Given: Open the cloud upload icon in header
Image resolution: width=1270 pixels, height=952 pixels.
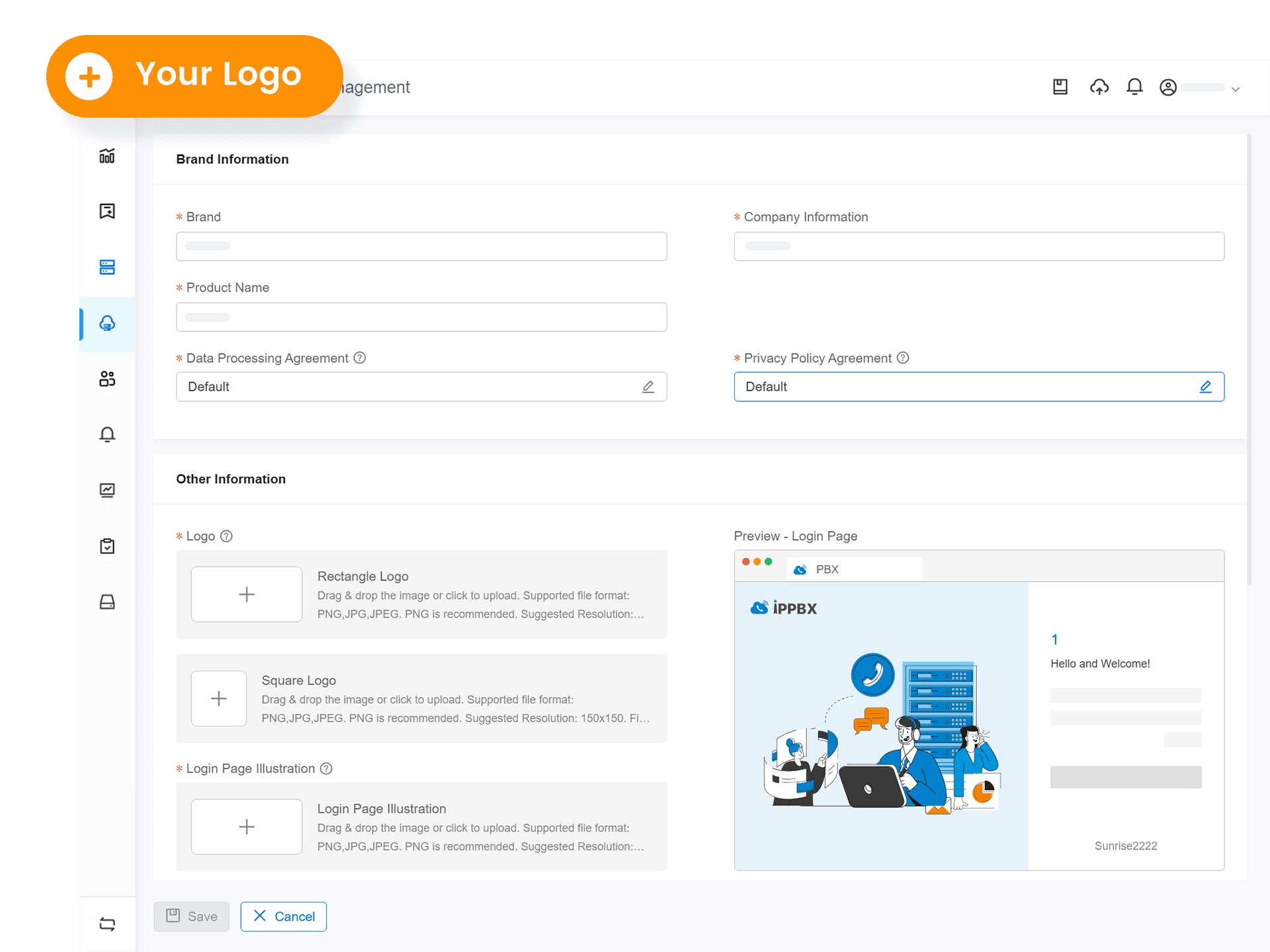Looking at the screenshot, I should [1099, 87].
